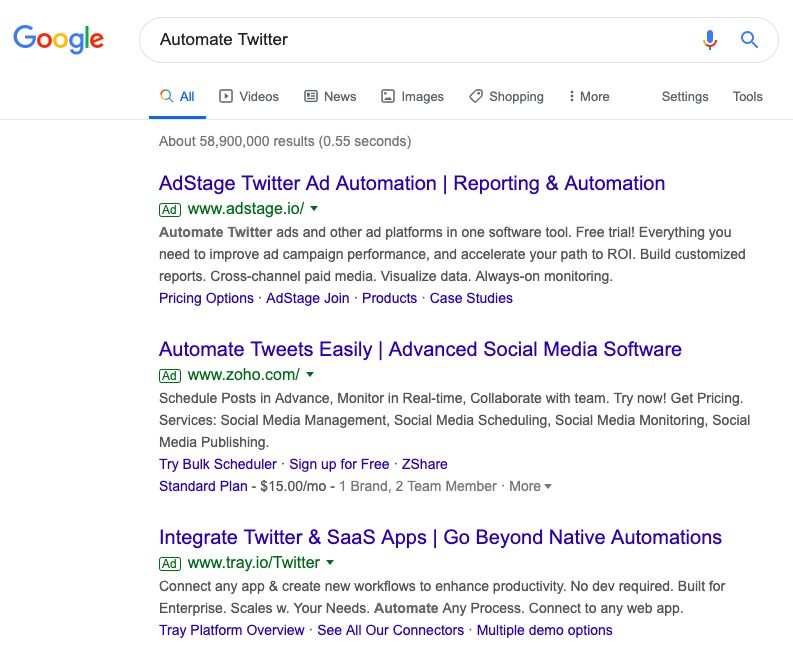Click the Google logo
Viewport: 793px width, 654px height.
point(58,39)
